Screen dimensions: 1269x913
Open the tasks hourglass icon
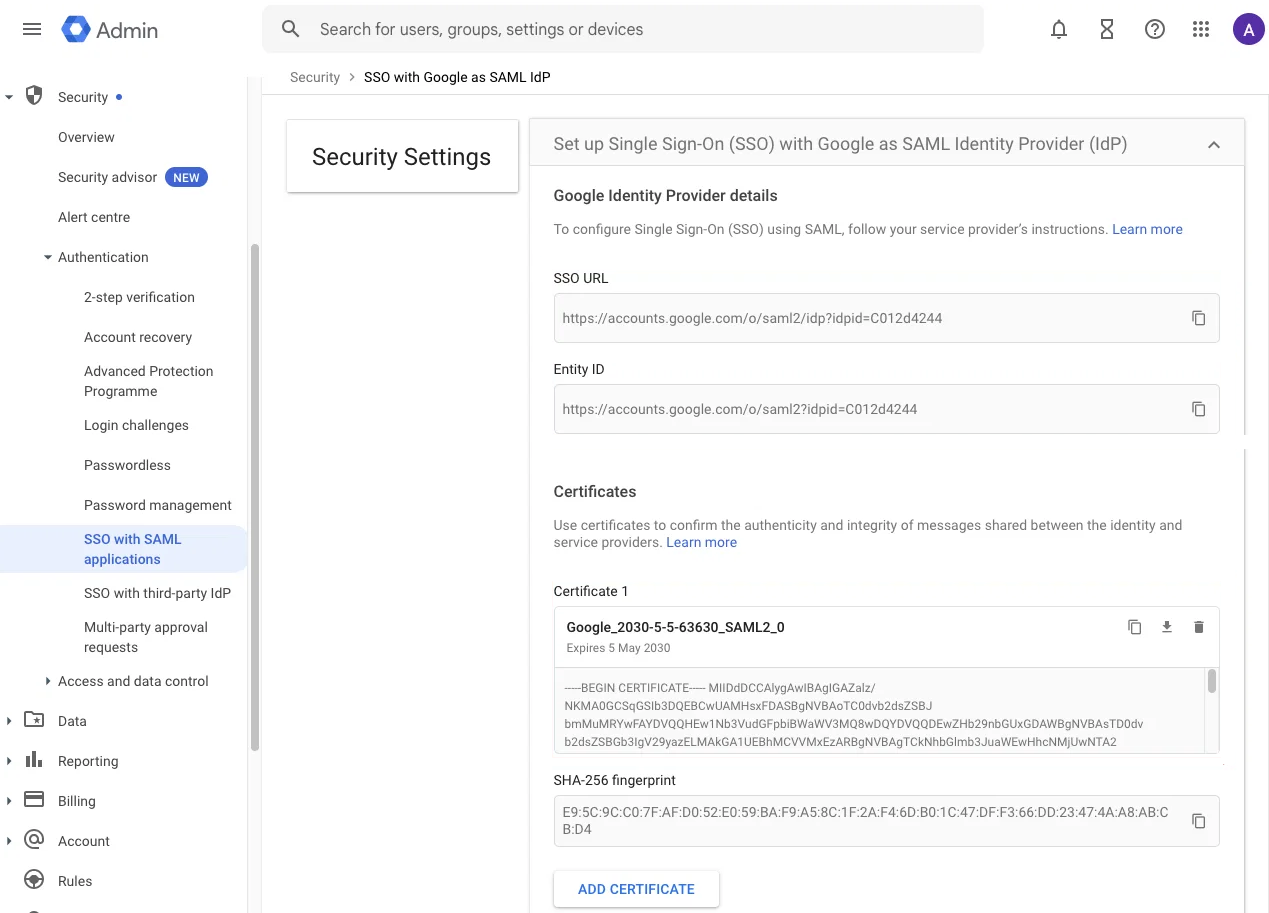[1107, 30]
